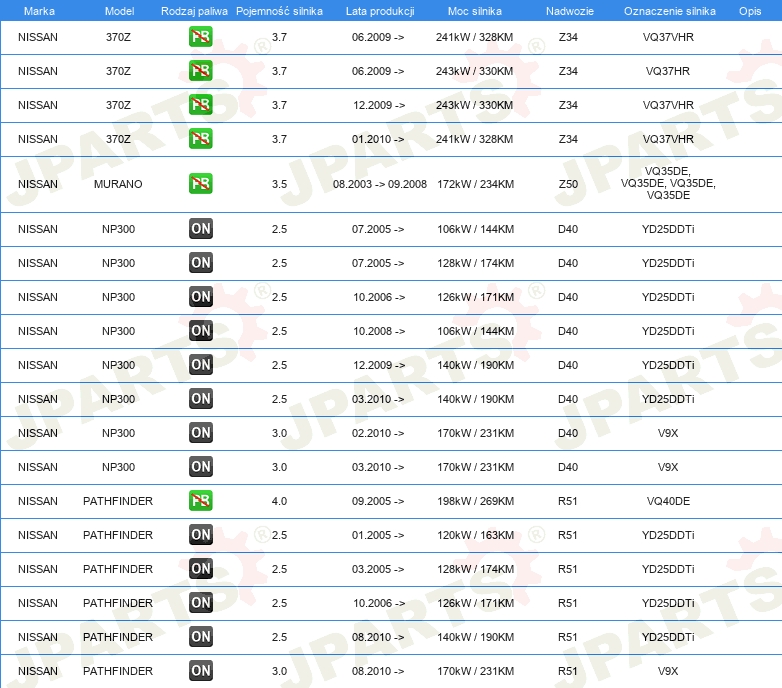The image size is (782, 688).
Task: Select the MURANO model cell
Action: pyautogui.click(x=118, y=184)
